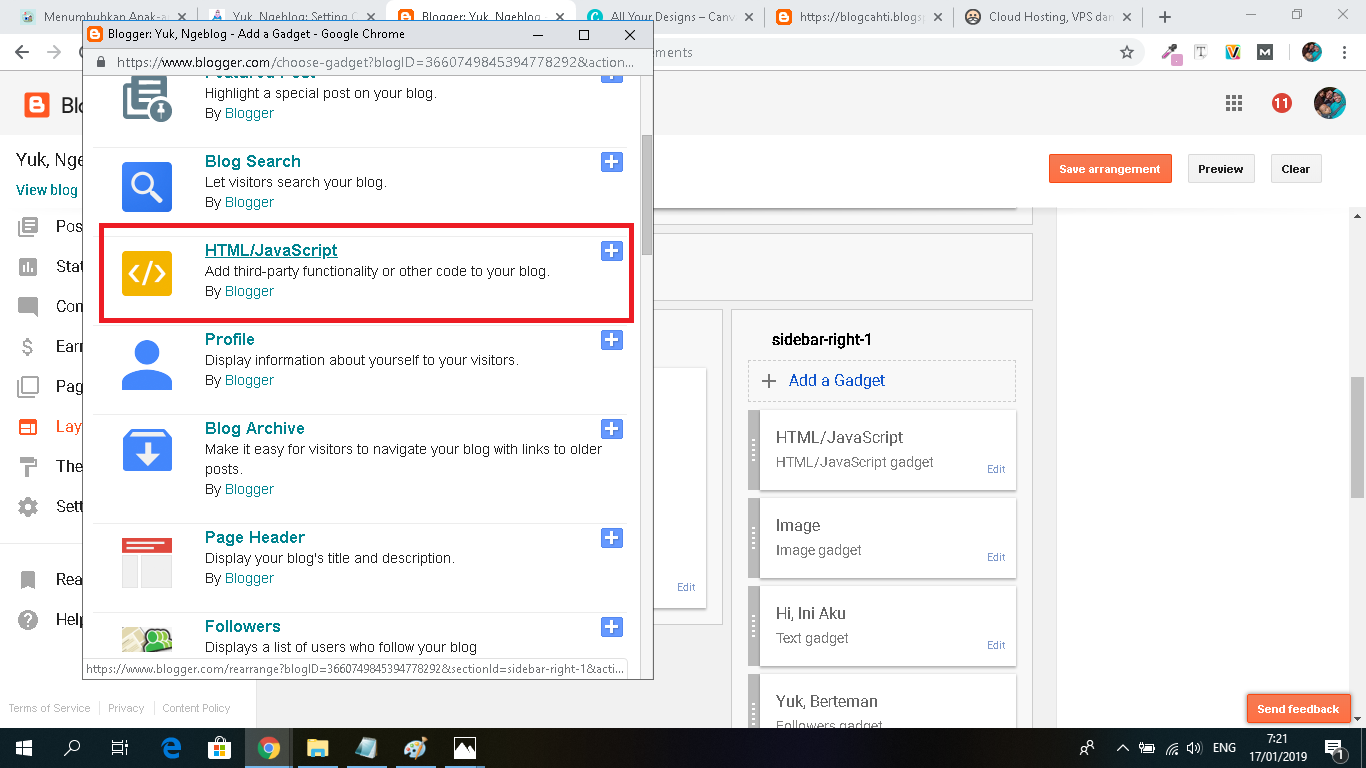This screenshot has height=768, width=1366.
Task: Edit the Hi, Ini Aku text gadget
Action: (x=996, y=645)
